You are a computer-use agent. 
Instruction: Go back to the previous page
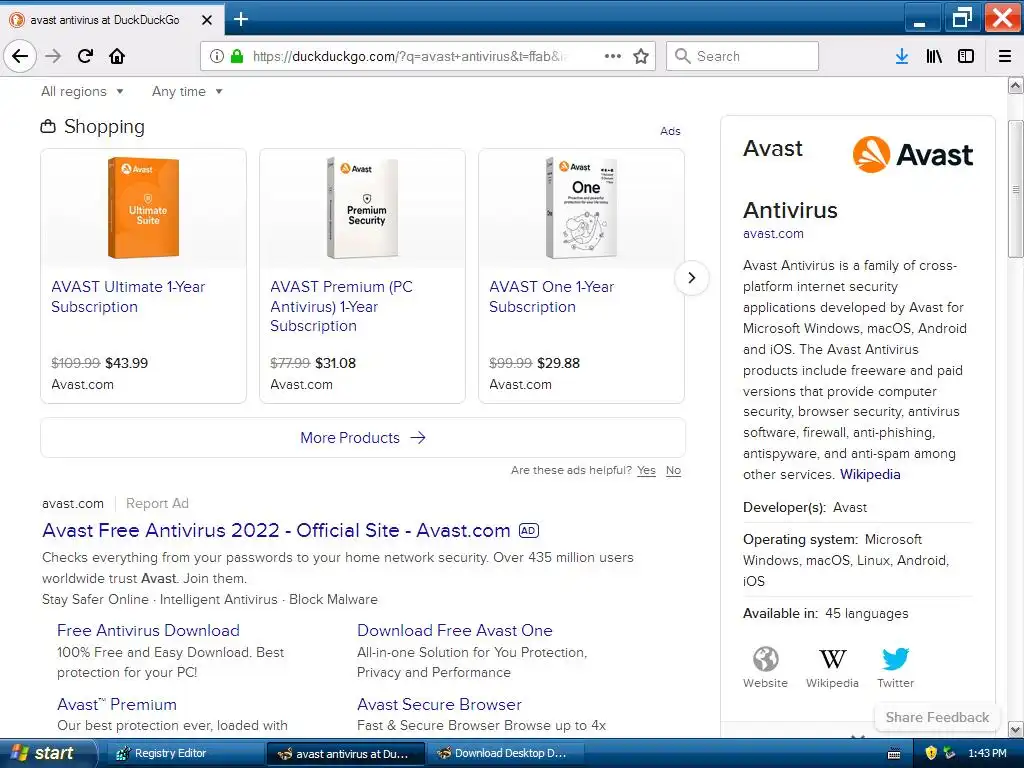[20, 56]
